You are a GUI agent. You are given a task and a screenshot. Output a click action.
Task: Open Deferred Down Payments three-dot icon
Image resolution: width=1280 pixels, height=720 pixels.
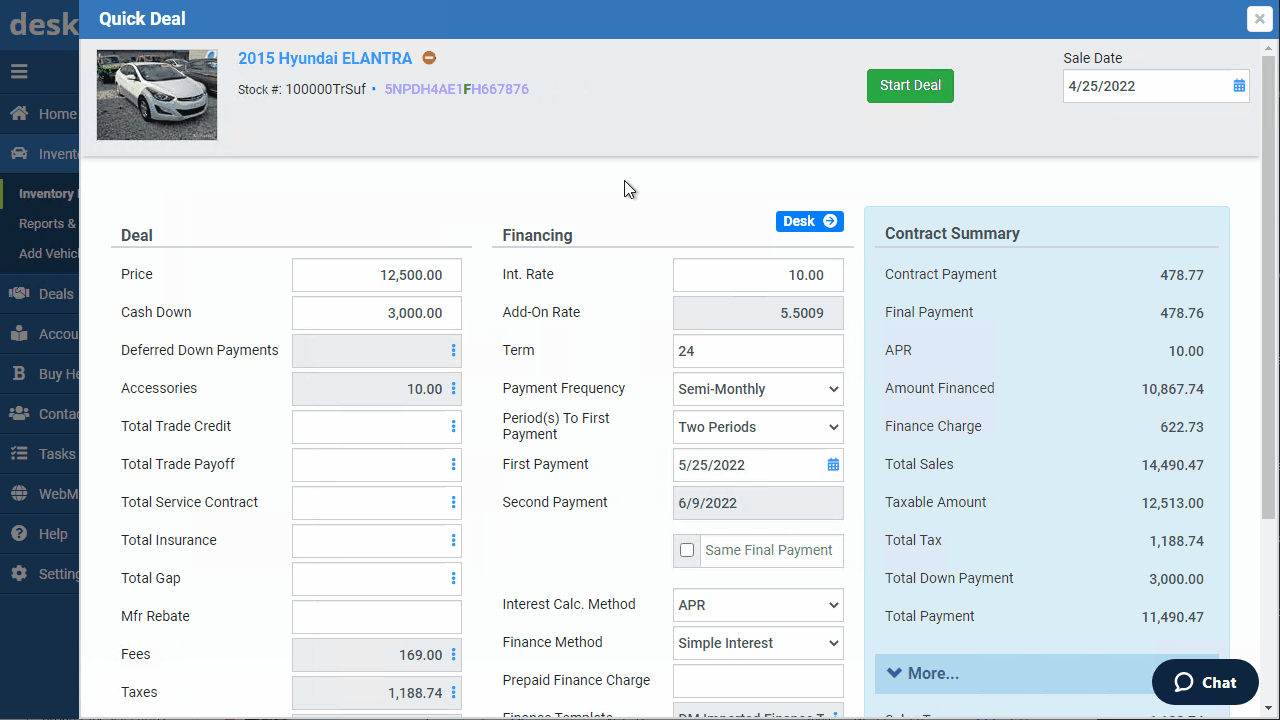453,351
